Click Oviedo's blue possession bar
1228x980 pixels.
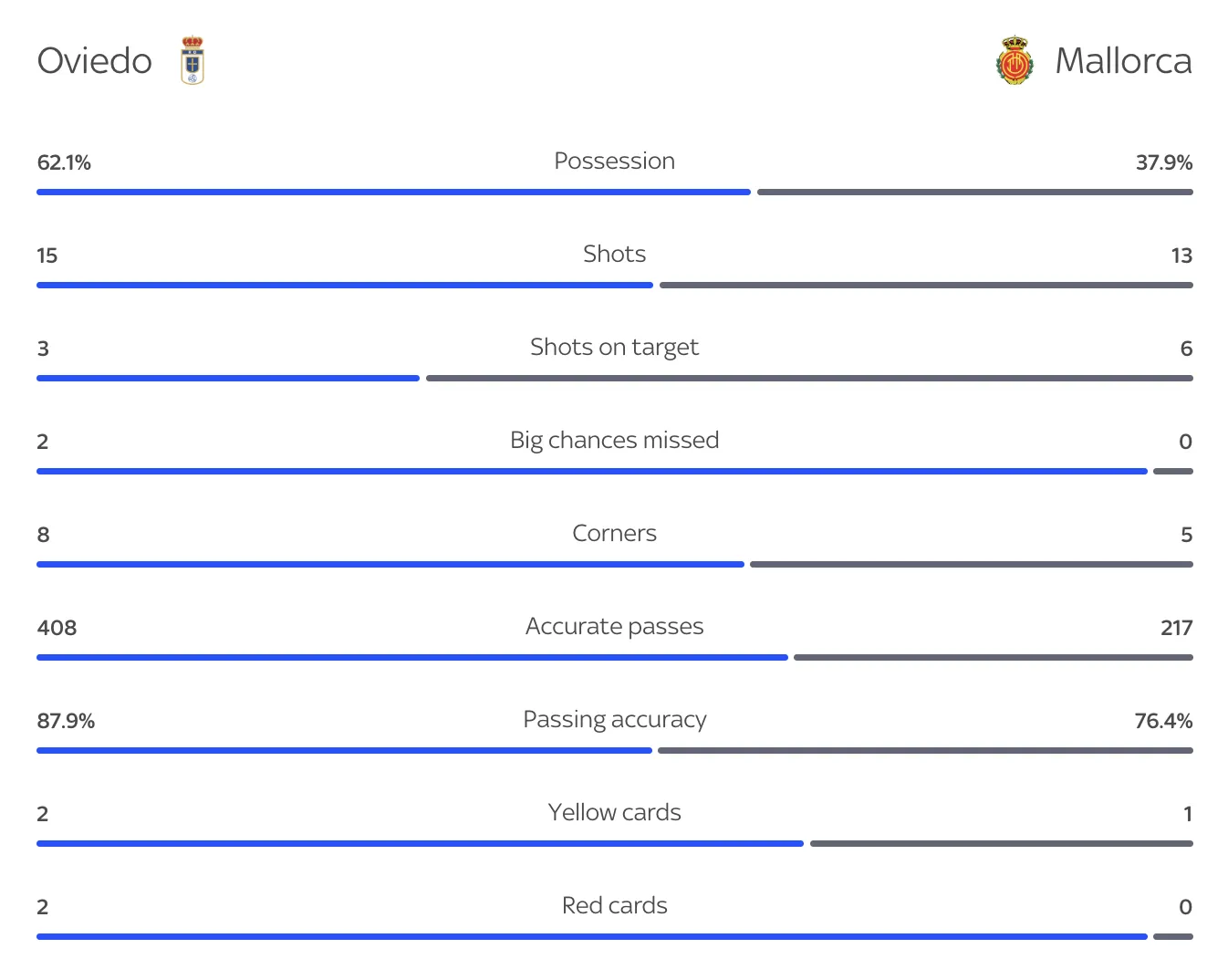coord(393,193)
